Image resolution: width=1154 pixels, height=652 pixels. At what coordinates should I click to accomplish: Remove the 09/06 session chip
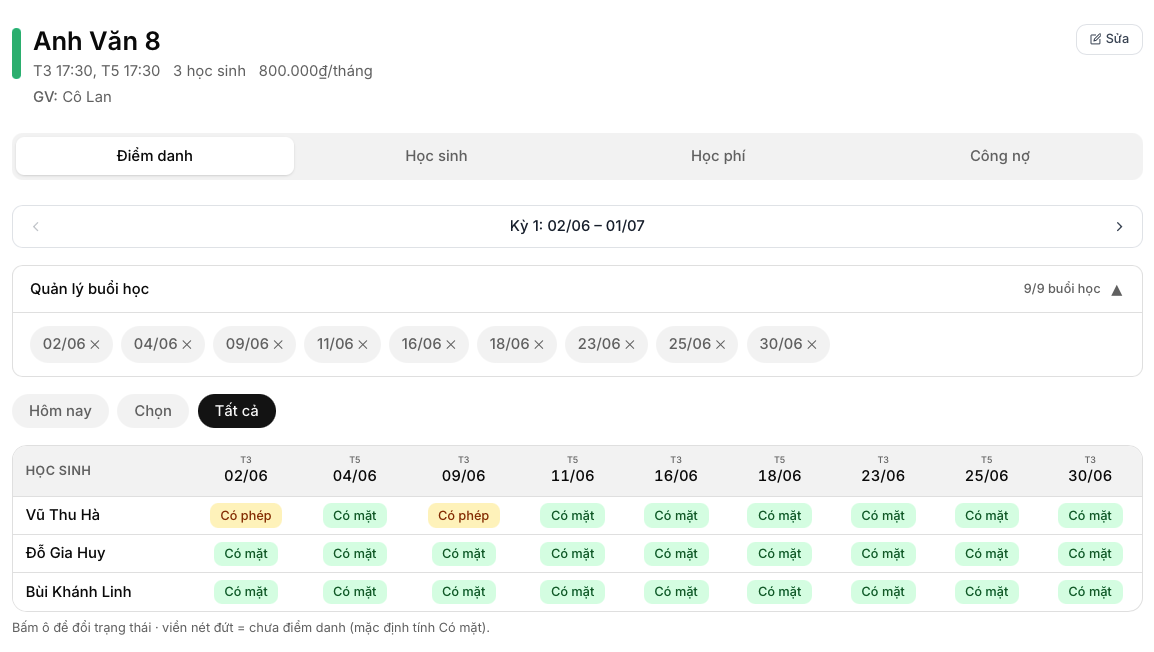click(x=278, y=344)
